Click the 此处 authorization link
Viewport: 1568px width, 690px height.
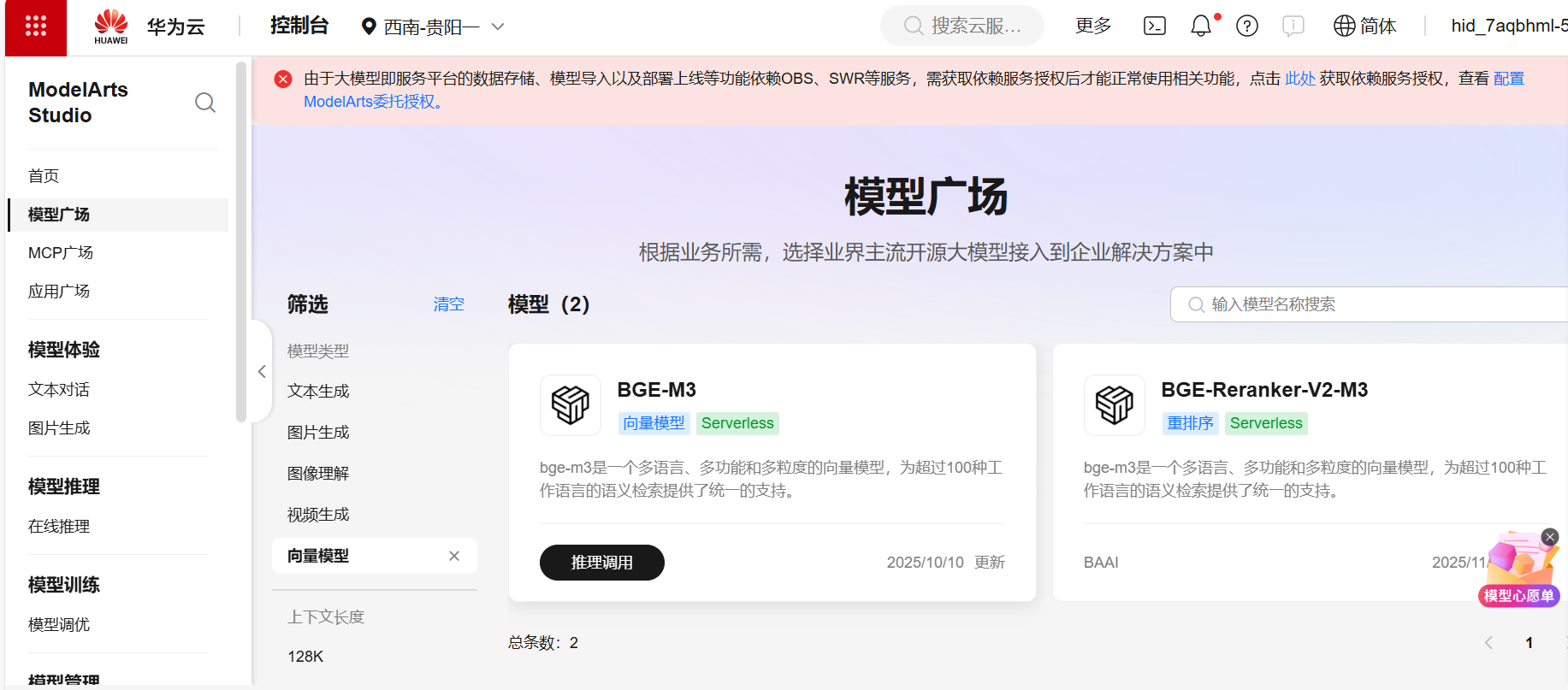1300,79
